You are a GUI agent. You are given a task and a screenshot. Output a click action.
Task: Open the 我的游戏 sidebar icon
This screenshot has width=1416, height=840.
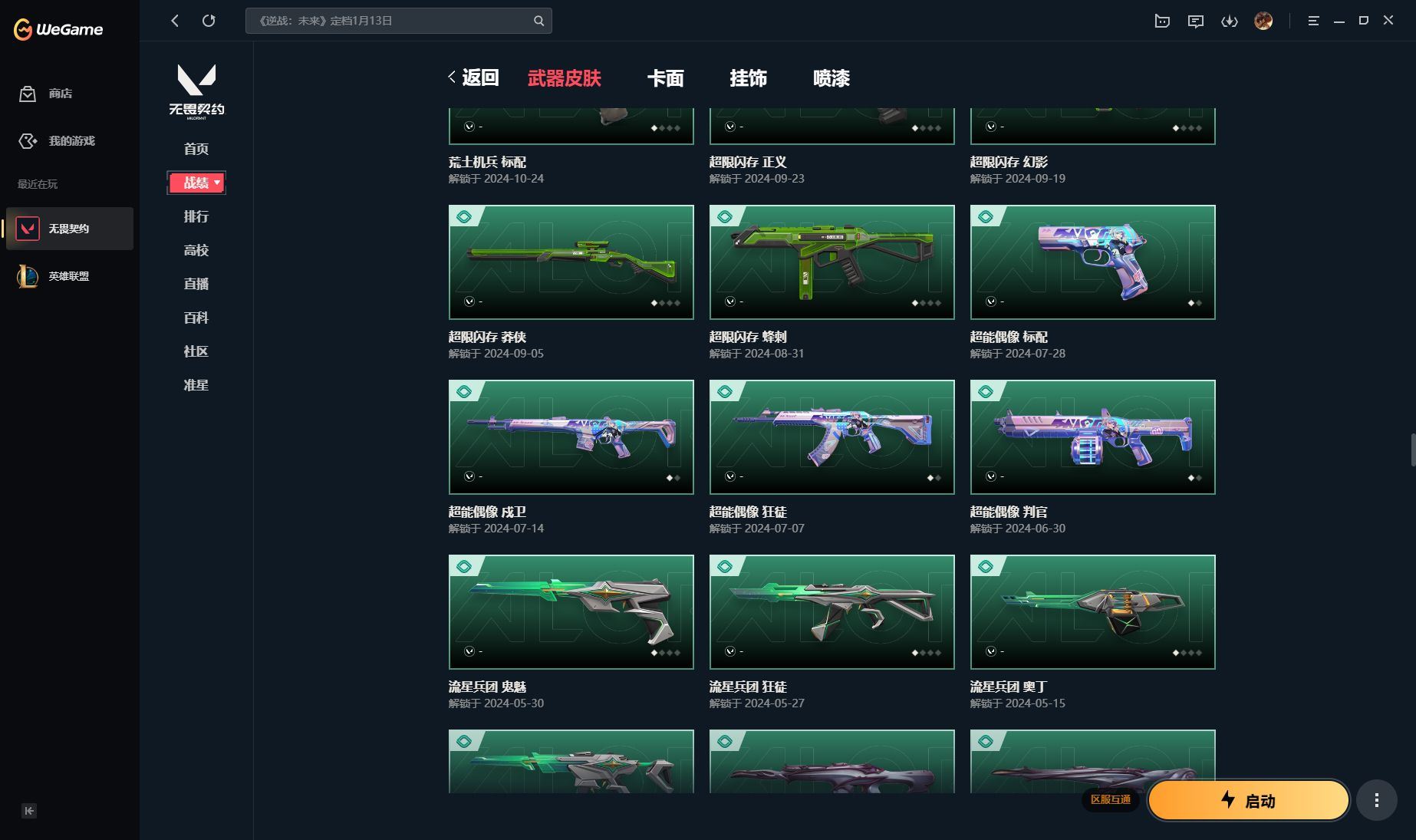(x=28, y=141)
